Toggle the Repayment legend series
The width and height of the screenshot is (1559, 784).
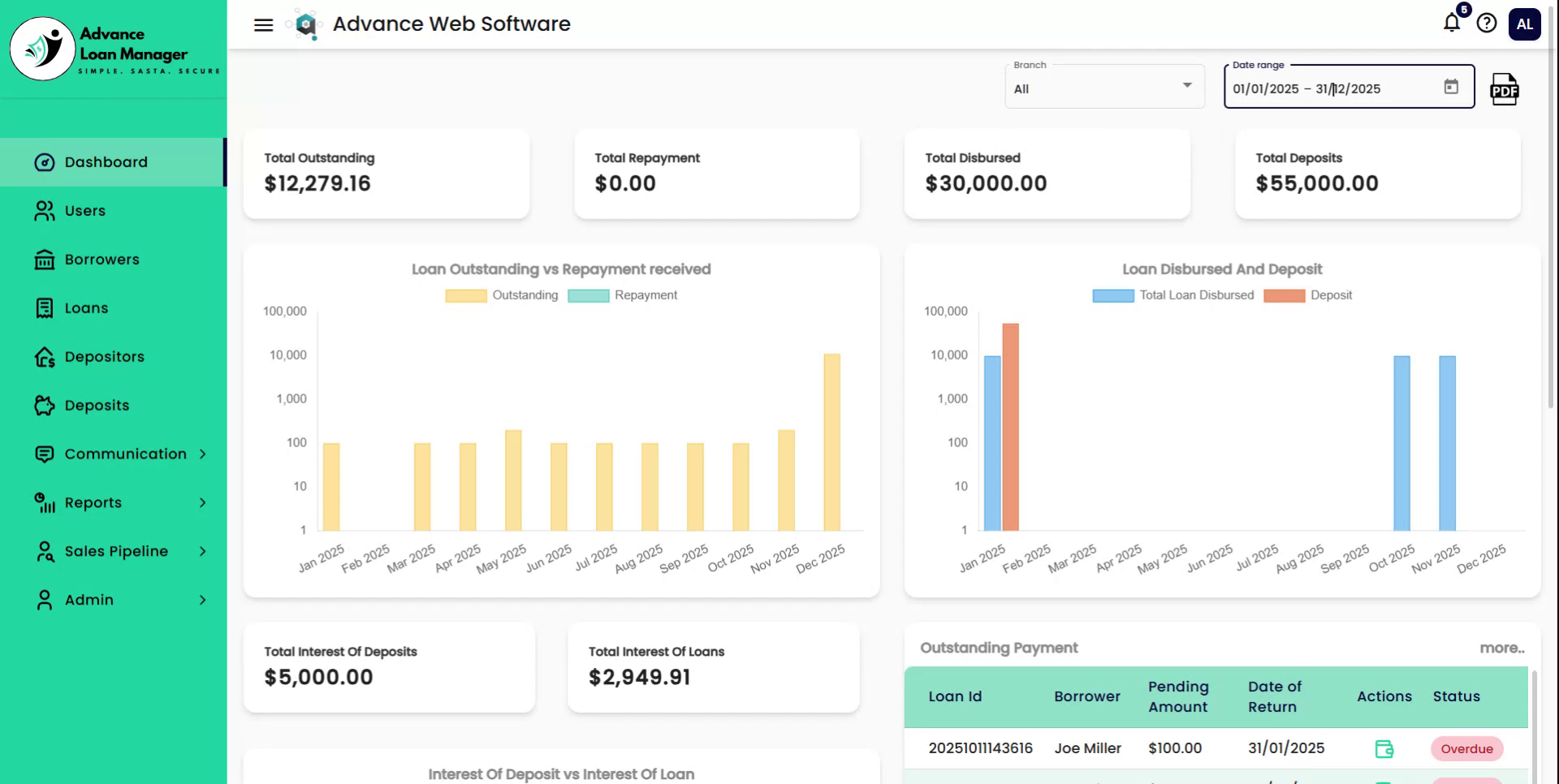[x=623, y=295]
